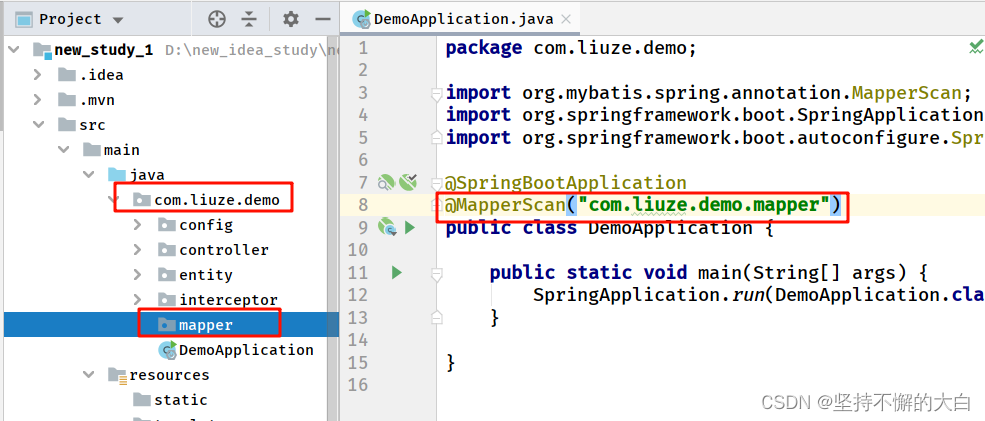Click the DemoApplication.java tab file icon
The width and height of the screenshot is (985, 421).
click(362, 19)
